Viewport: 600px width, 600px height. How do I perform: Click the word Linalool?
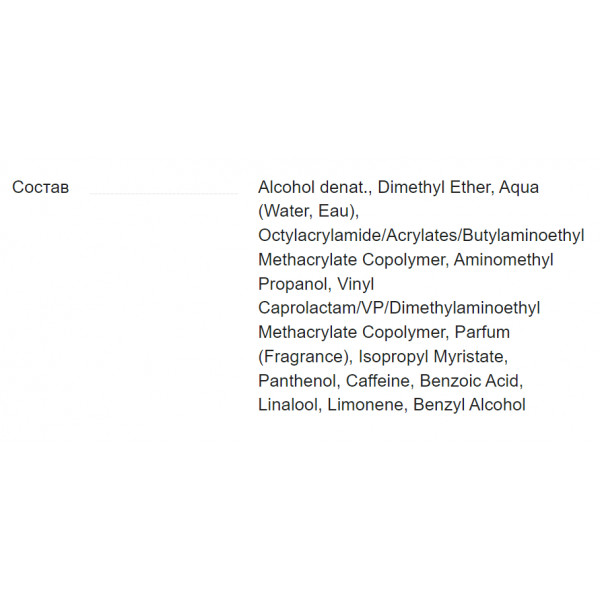click(x=289, y=405)
